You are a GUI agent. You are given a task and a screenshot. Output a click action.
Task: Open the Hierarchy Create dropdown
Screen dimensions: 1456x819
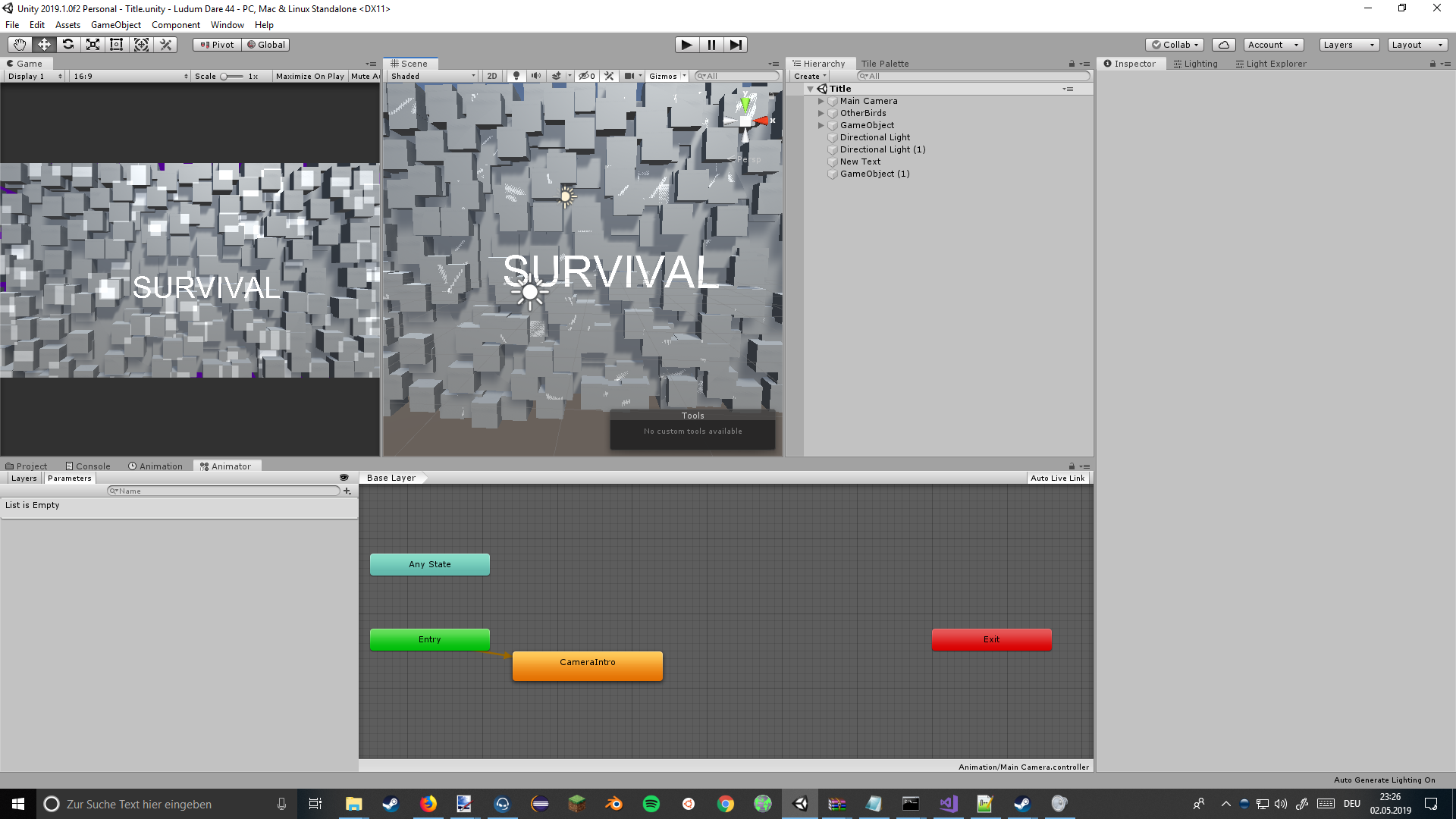[810, 76]
